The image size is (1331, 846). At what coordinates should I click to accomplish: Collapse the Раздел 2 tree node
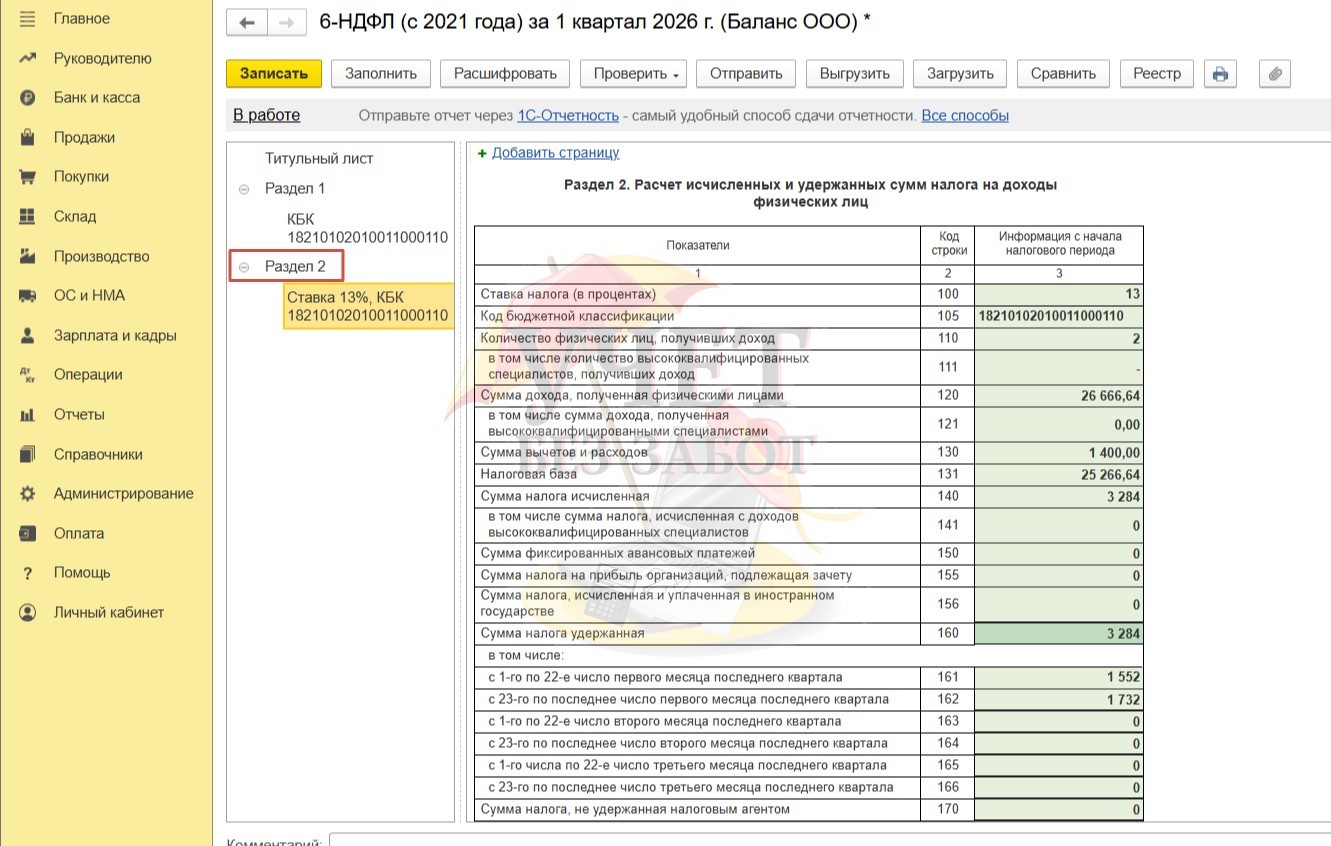[244, 267]
